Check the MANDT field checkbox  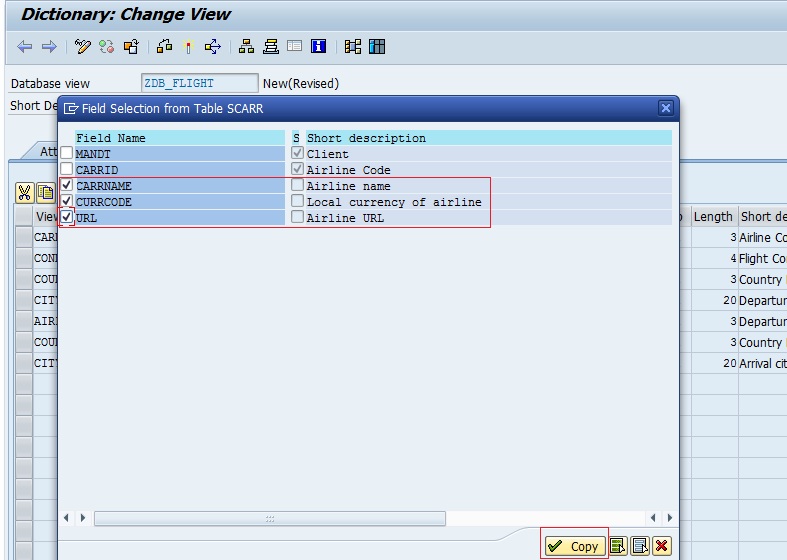coord(67,154)
